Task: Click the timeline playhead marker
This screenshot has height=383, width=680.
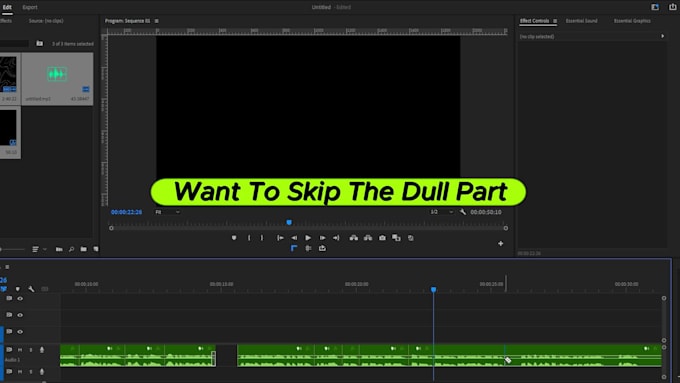Action: pos(433,289)
